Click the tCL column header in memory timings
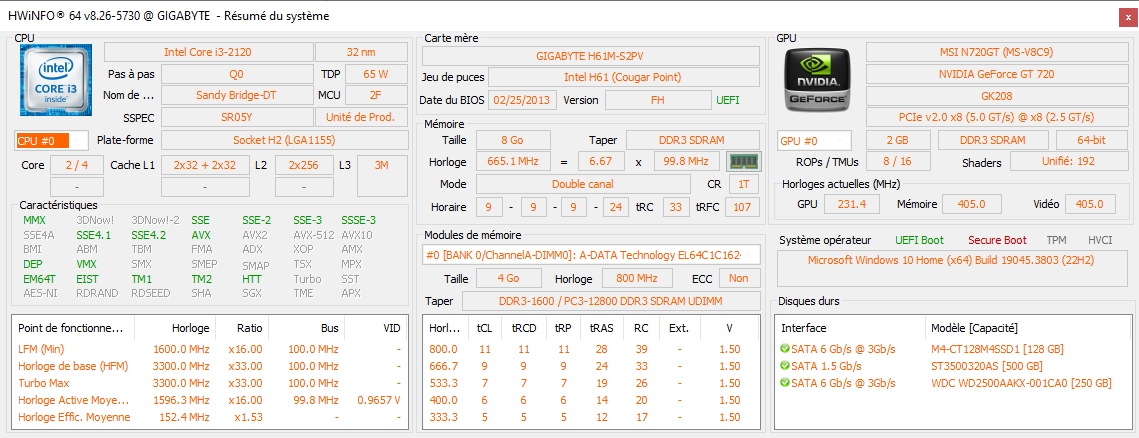Image resolution: width=1139 pixels, height=438 pixels. click(x=485, y=328)
